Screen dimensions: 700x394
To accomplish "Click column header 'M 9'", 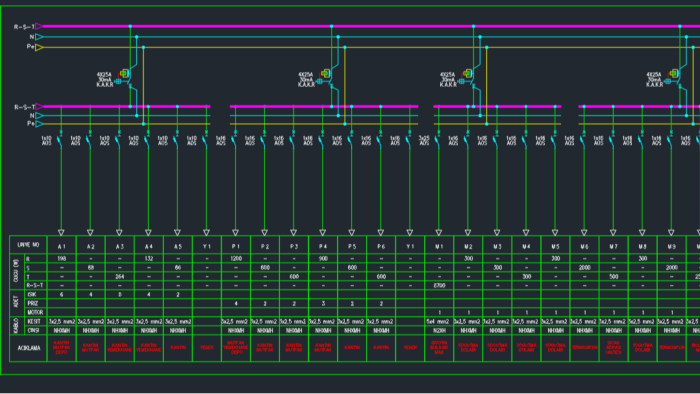I will (671, 246).
